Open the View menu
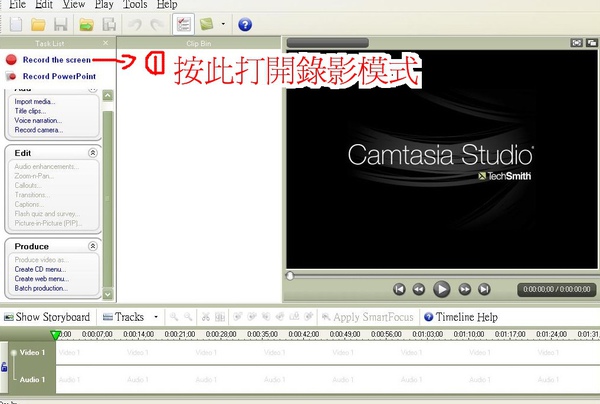The image size is (600, 404). click(x=73, y=5)
